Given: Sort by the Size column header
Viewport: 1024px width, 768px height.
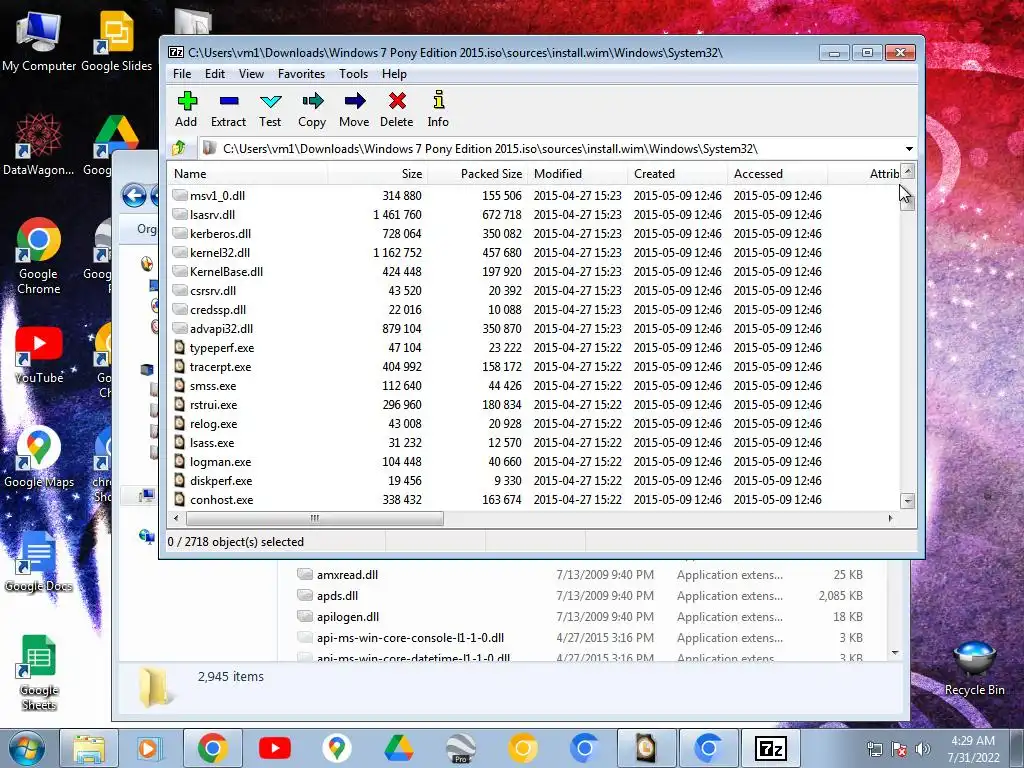Looking at the screenshot, I should (x=377, y=174).
